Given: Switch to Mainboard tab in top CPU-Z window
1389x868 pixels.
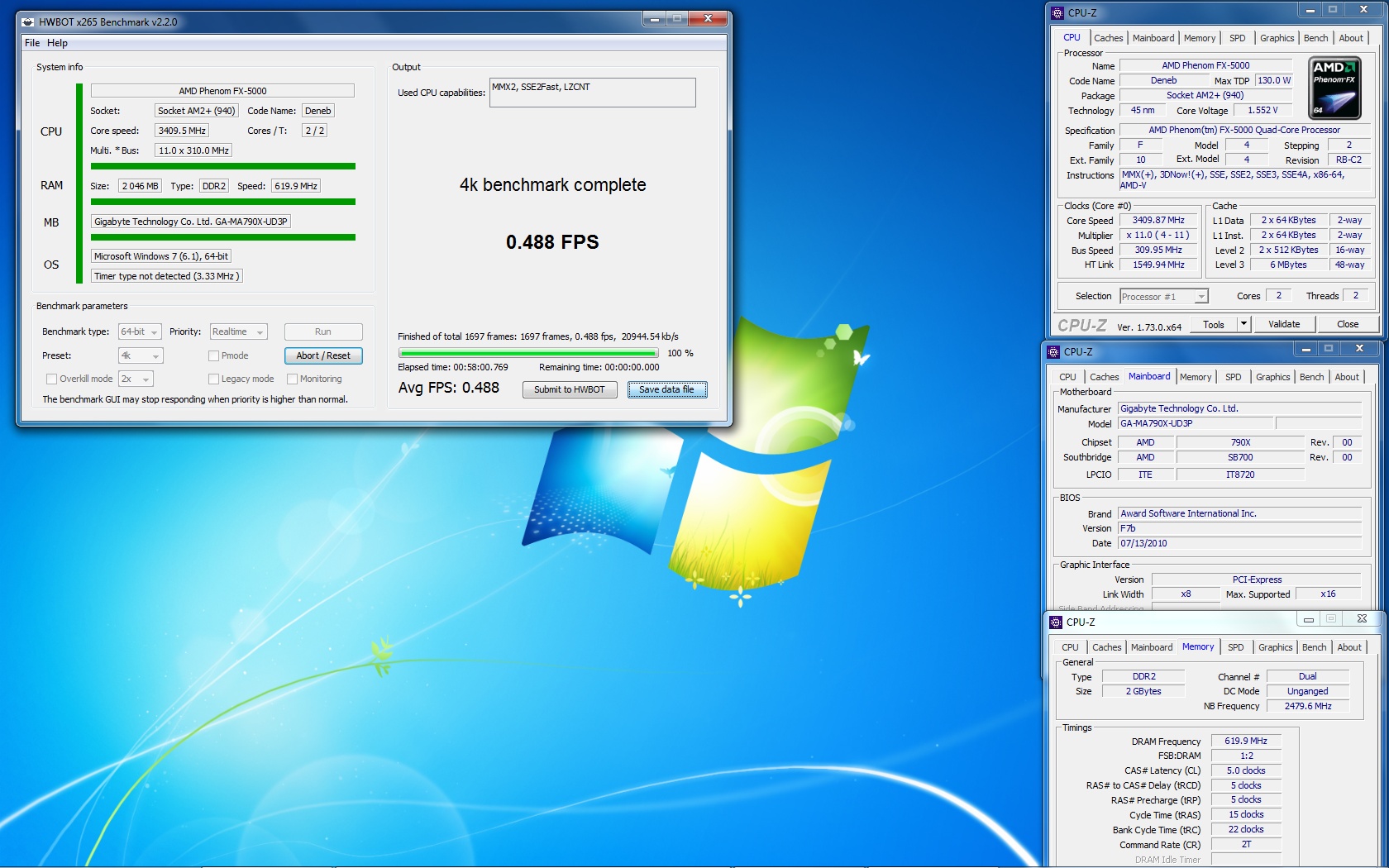Looking at the screenshot, I should (1153, 38).
